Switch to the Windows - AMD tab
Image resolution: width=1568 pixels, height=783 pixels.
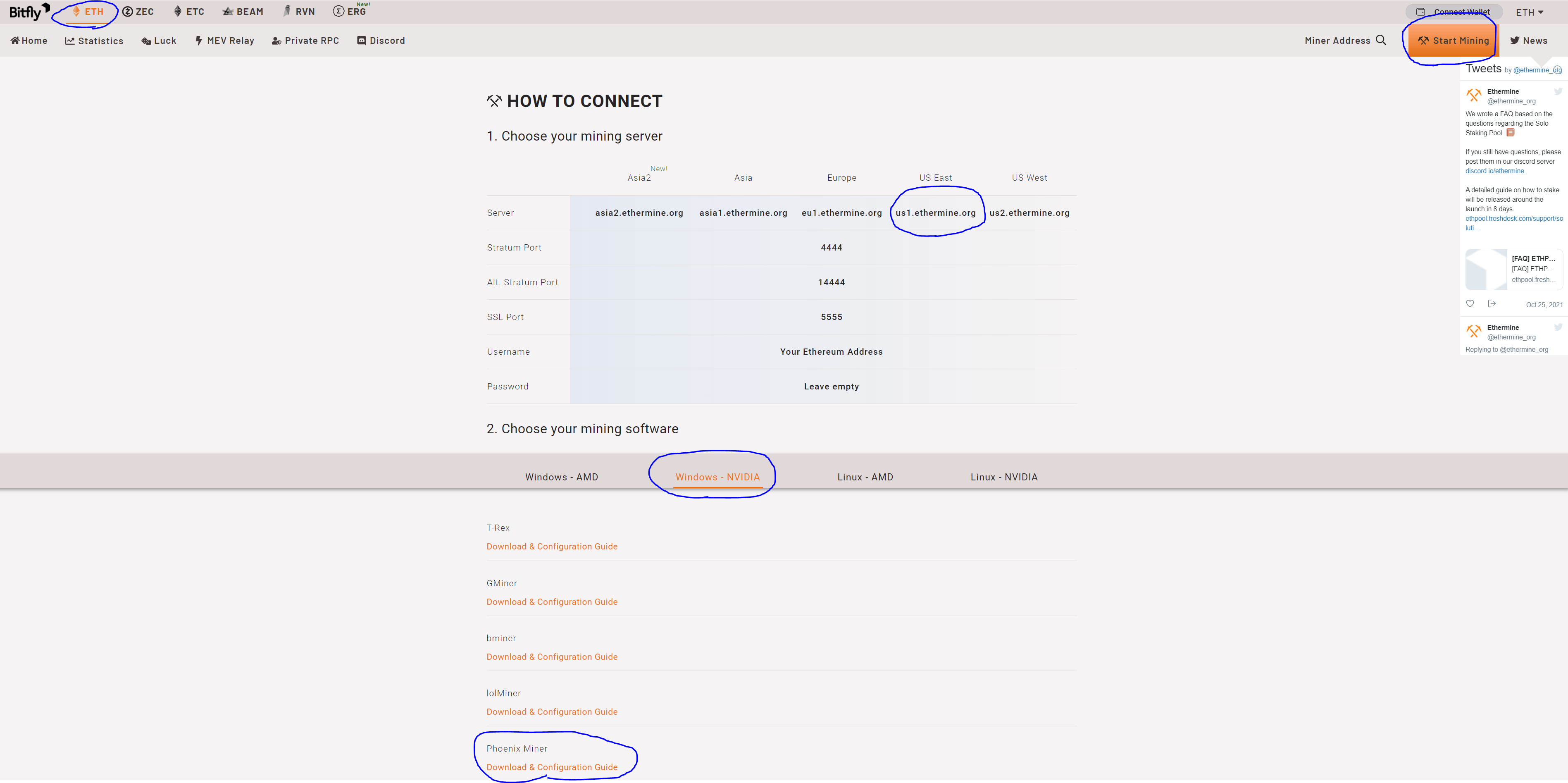tap(562, 477)
